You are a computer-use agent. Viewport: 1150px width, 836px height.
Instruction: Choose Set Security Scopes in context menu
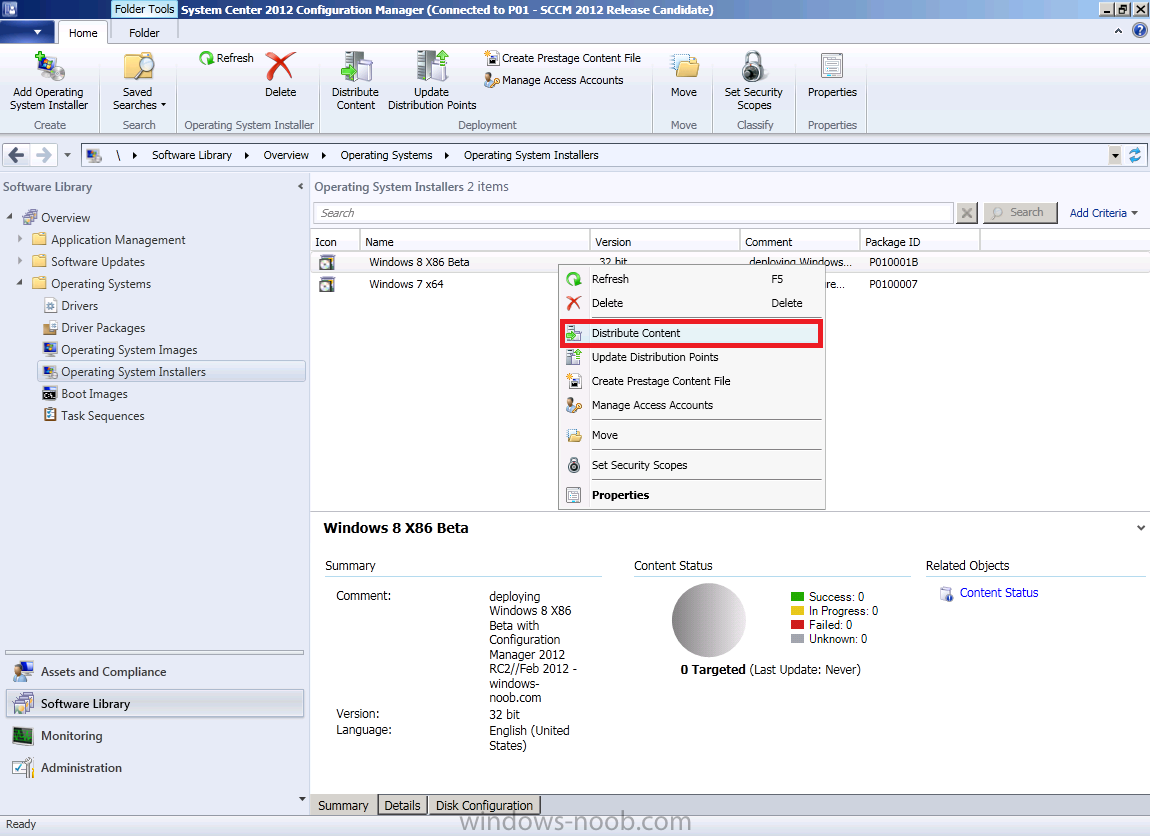[x=692, y=465]
